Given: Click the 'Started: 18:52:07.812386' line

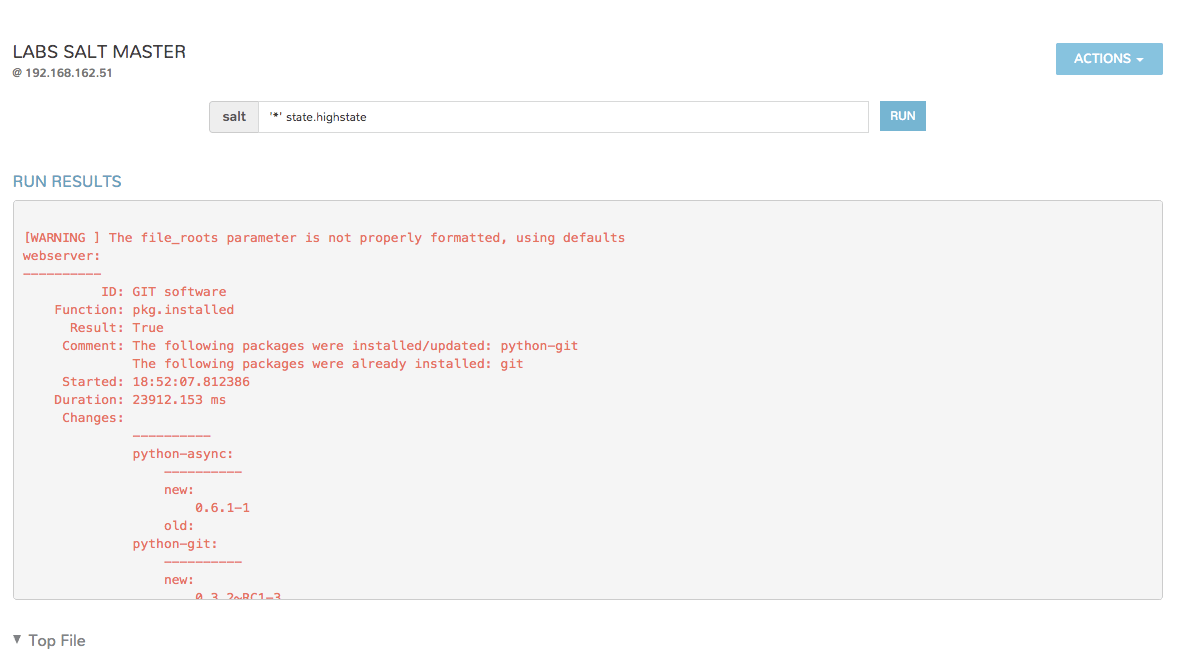Looking at the screenshot, I should click(x=156, y=382).
